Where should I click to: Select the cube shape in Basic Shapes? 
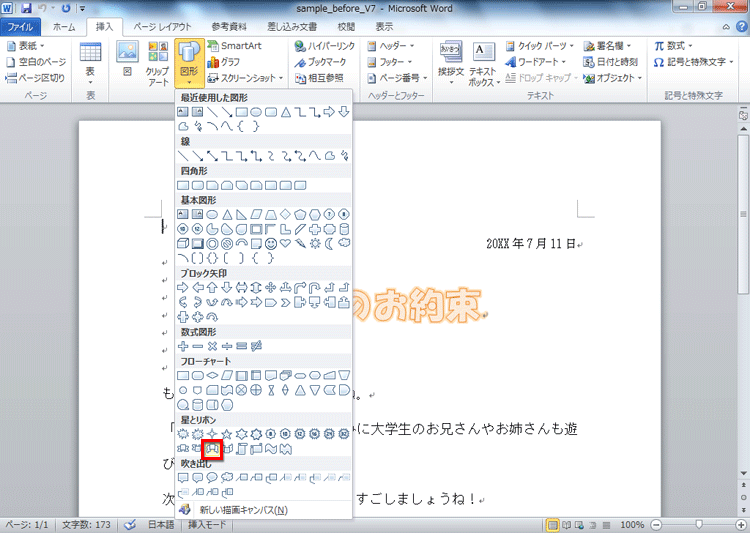(x=183, y=244)
